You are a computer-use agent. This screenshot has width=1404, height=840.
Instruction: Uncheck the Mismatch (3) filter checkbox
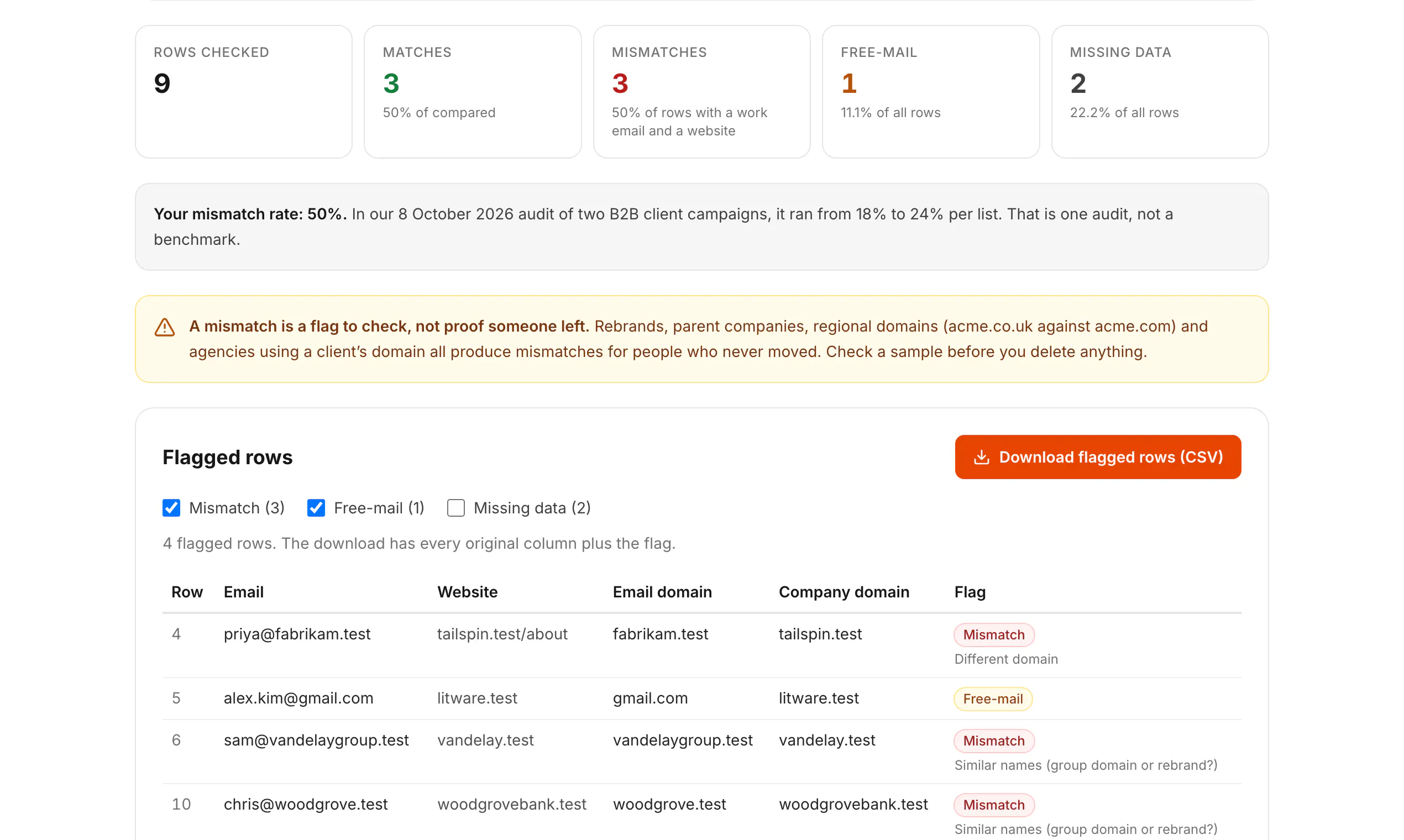tap(171, 508)
